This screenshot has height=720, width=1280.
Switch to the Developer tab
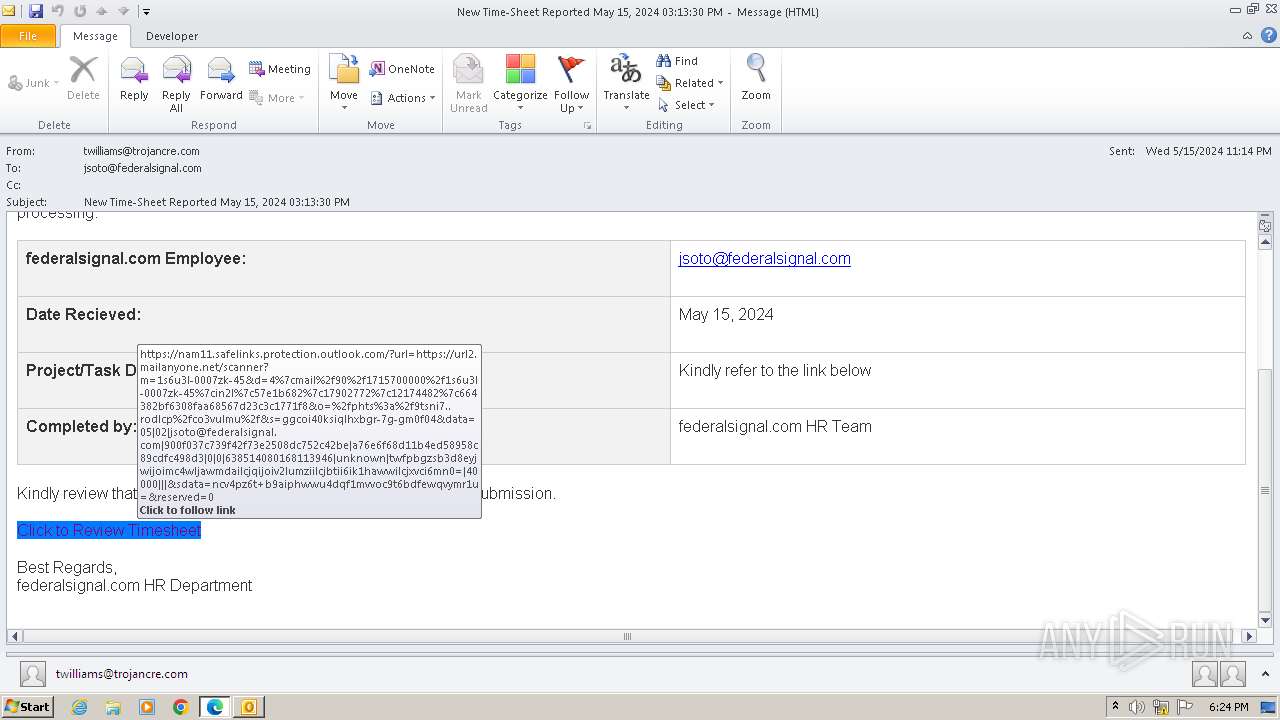(x=172, y=36)
